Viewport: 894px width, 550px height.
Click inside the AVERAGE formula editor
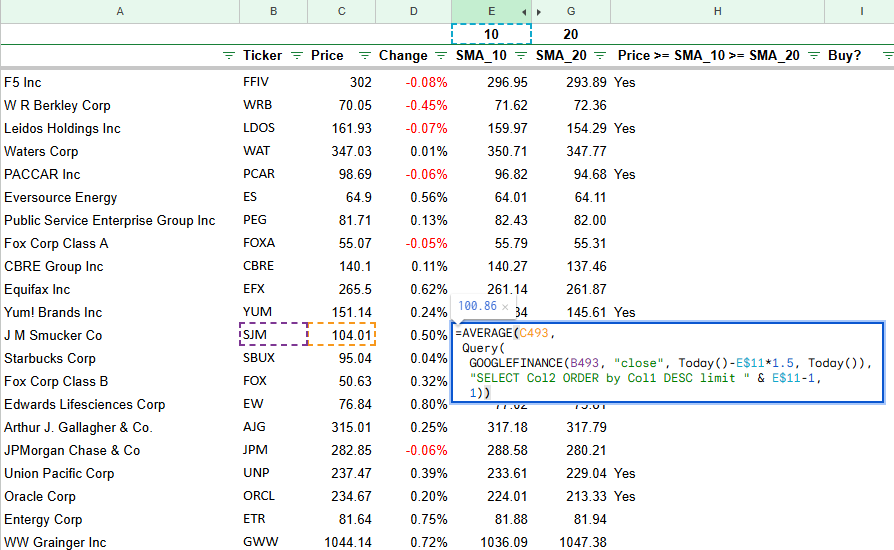pos(668,362)
